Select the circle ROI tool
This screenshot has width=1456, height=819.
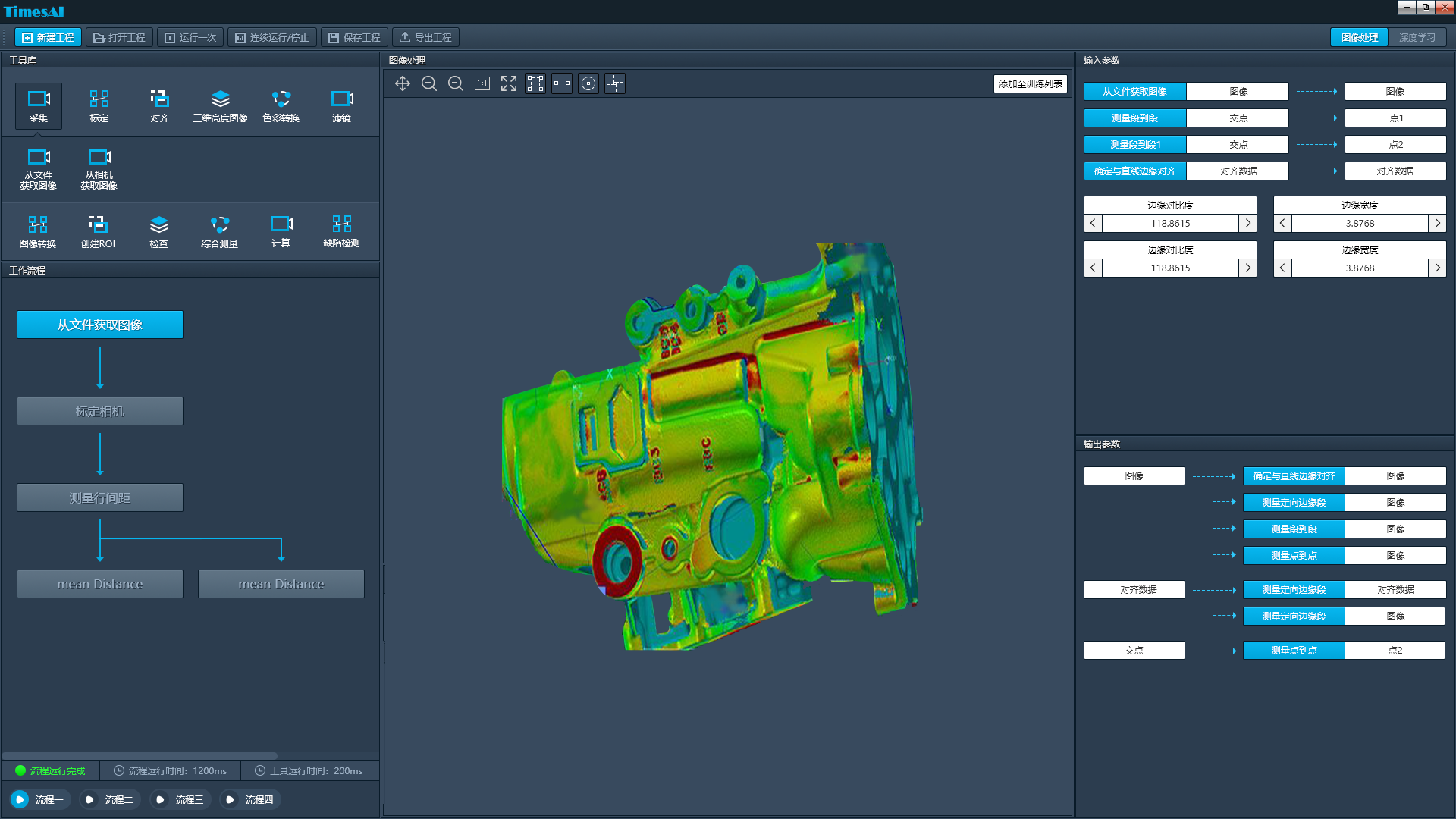(588, 83)
